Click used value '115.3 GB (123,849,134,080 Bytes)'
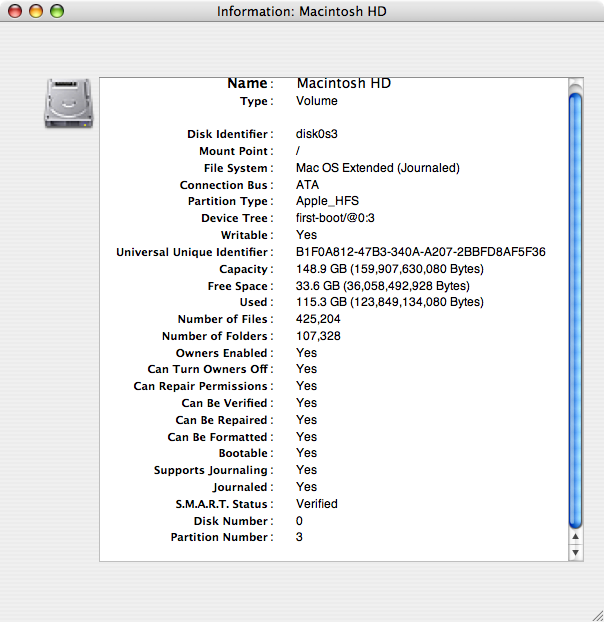604x622 pixels. [390, 302]
